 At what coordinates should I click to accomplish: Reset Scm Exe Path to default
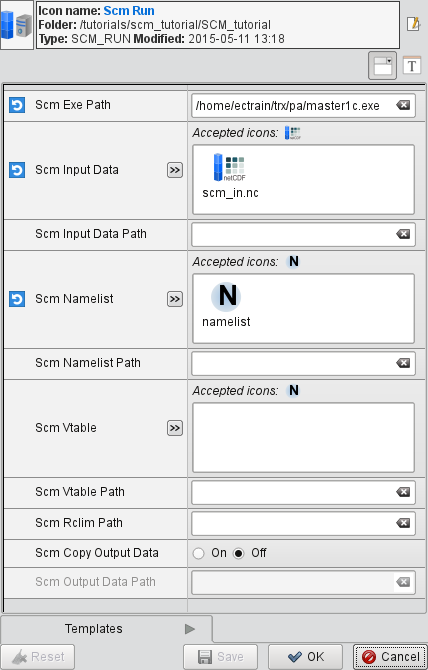coord(17,105)
